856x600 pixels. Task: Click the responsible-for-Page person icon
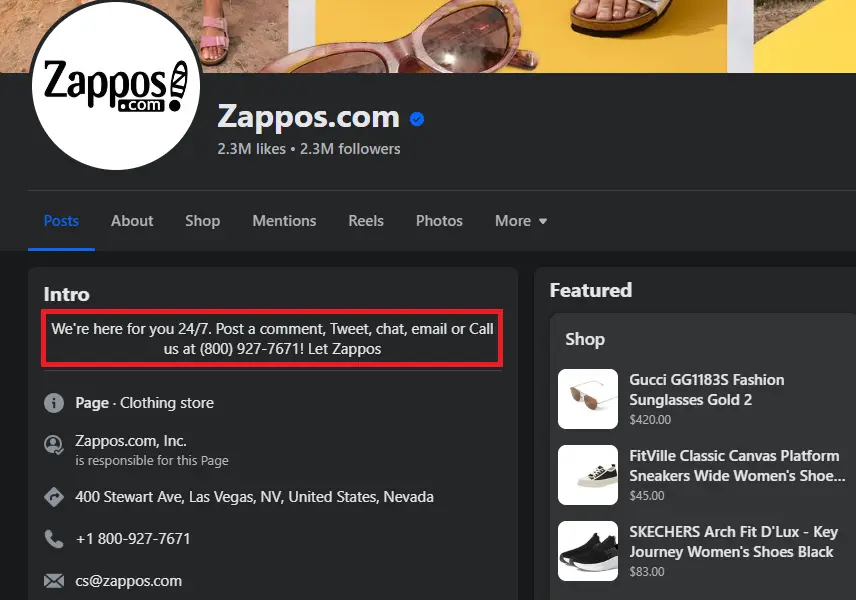[54, 444]
